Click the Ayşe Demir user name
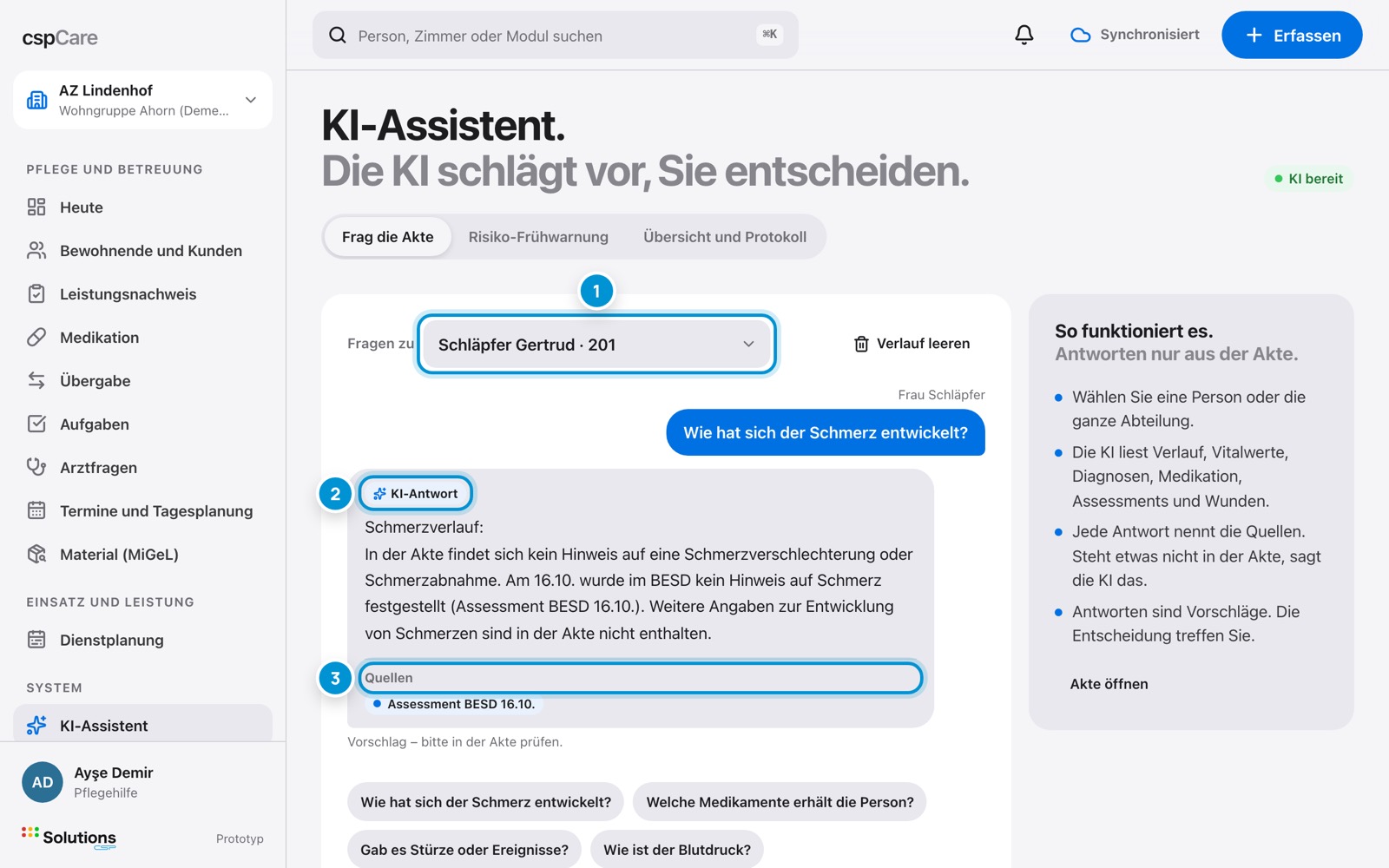1389x868 pixels. point(114,773)
